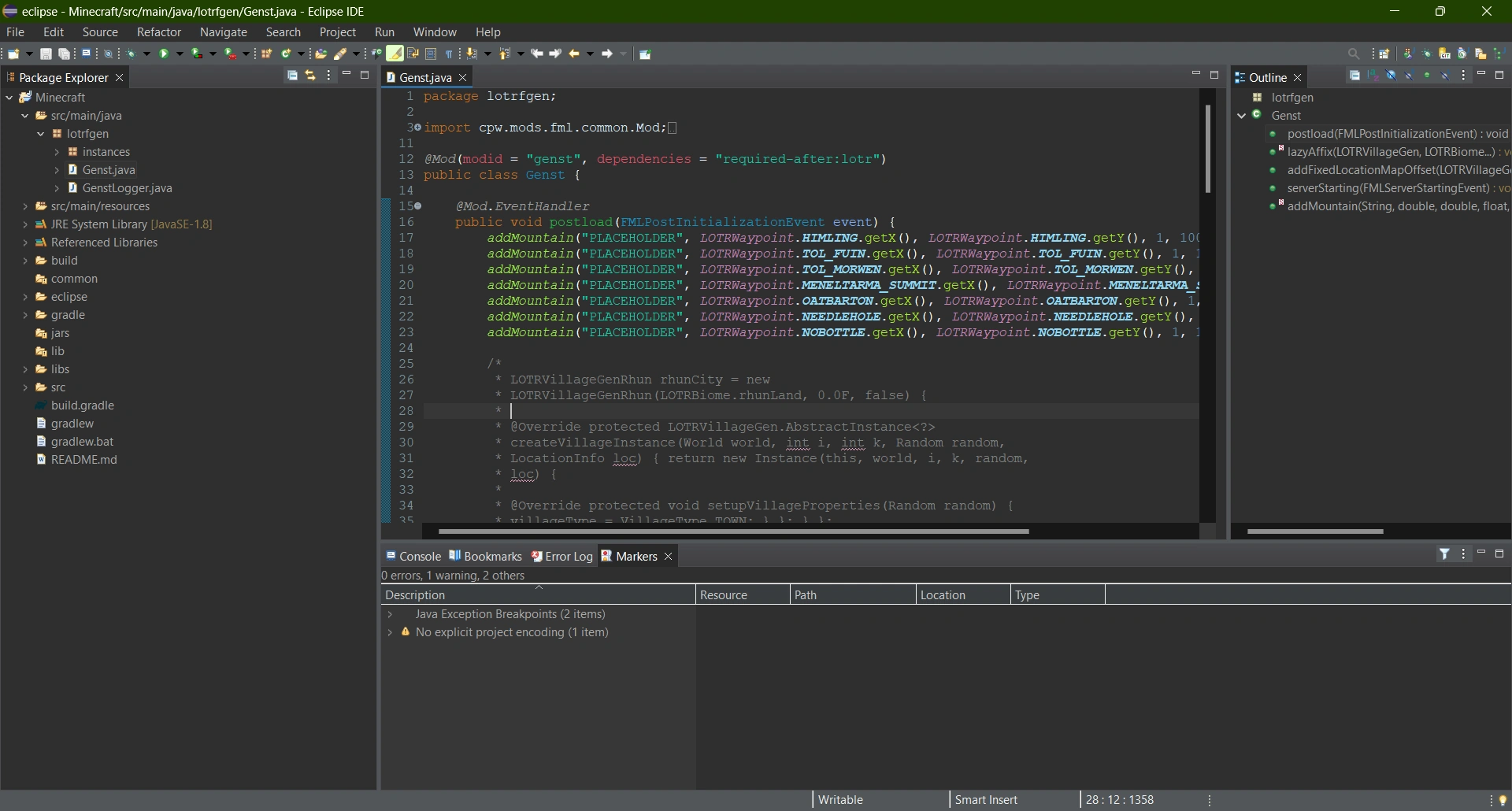Open the Refactor menu
Screen dimensions: 1512x811
158,32
